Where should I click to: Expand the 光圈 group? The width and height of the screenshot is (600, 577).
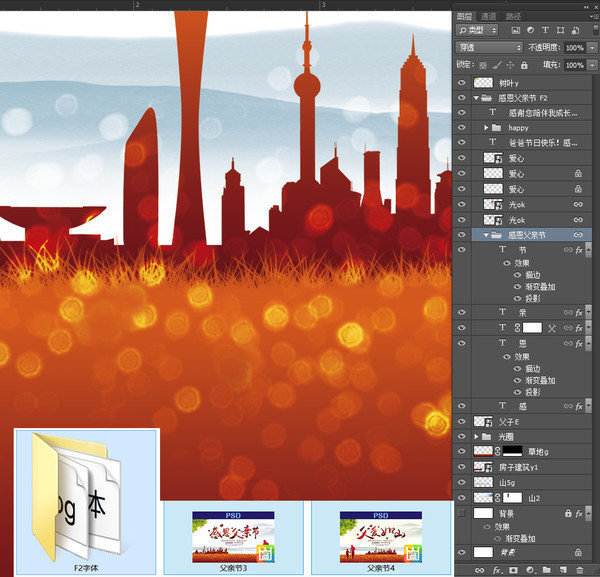476,436
